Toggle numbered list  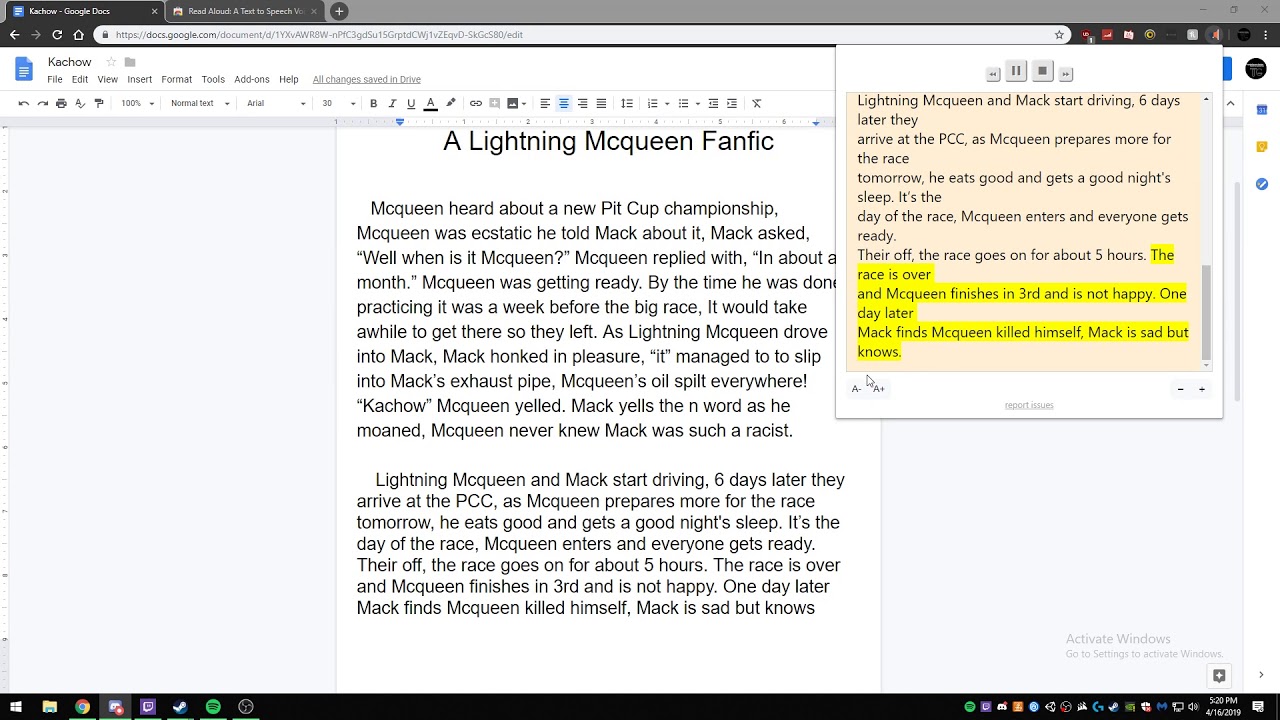click(652, 103)
